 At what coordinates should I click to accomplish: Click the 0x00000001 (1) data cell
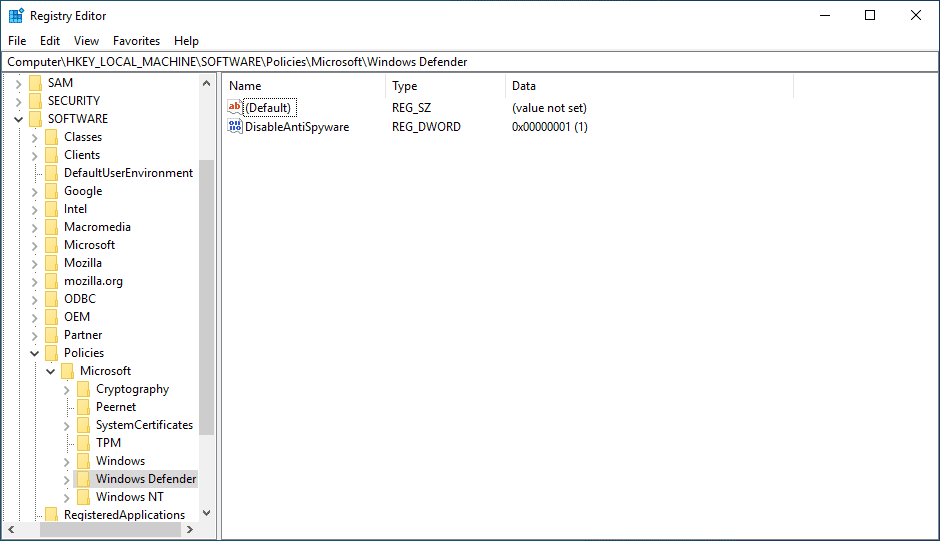point(550,127)
